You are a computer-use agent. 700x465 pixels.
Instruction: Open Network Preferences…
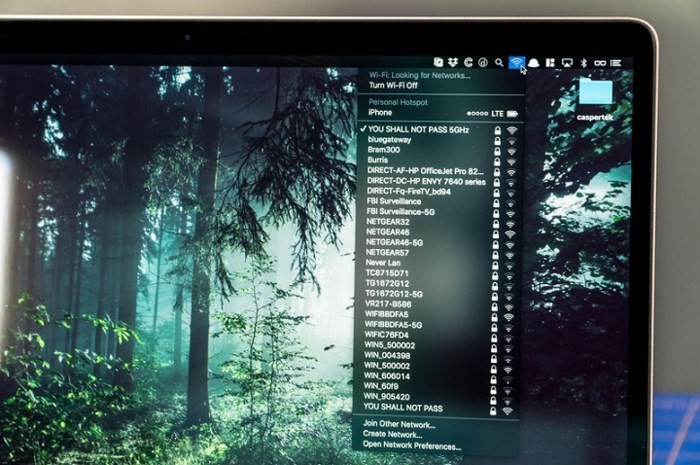click(411, 447)
